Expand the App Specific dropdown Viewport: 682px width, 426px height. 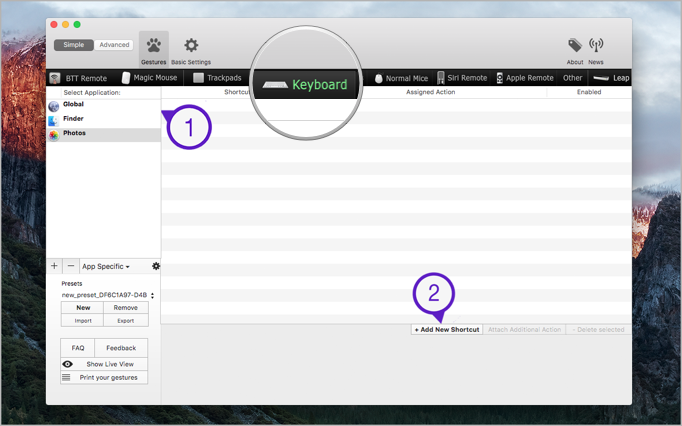[x=106, y=266]
